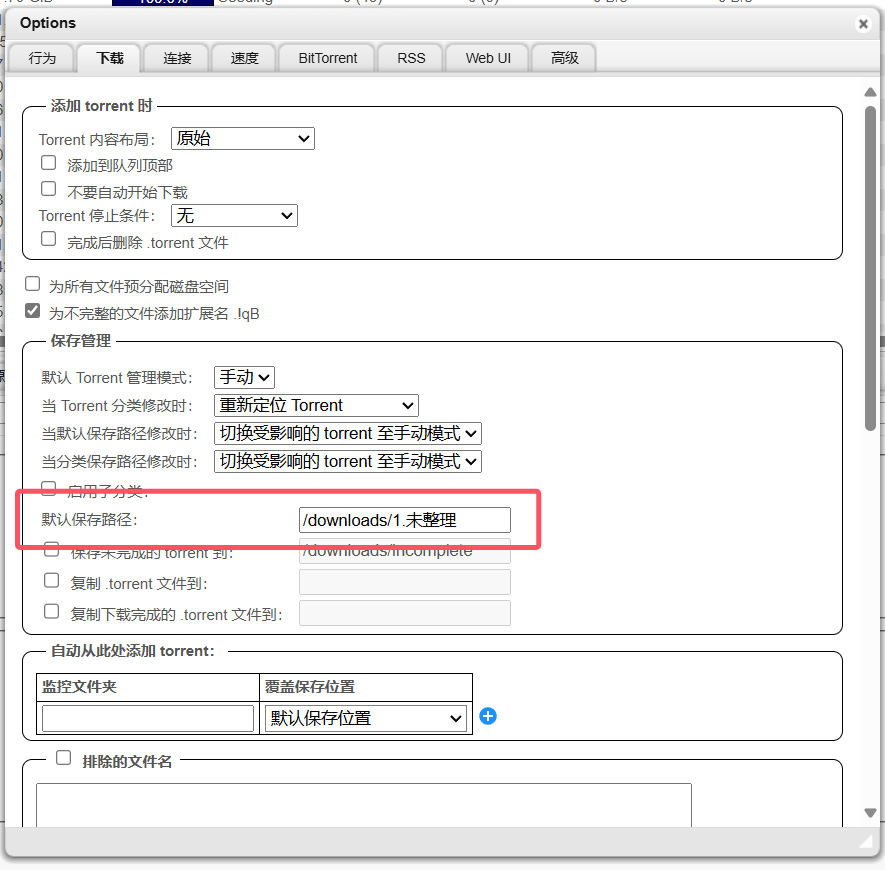Enable 添加到队列顶部 checkbox
The height and width of the screenshot is (870, 885).
tap(48, 163)
